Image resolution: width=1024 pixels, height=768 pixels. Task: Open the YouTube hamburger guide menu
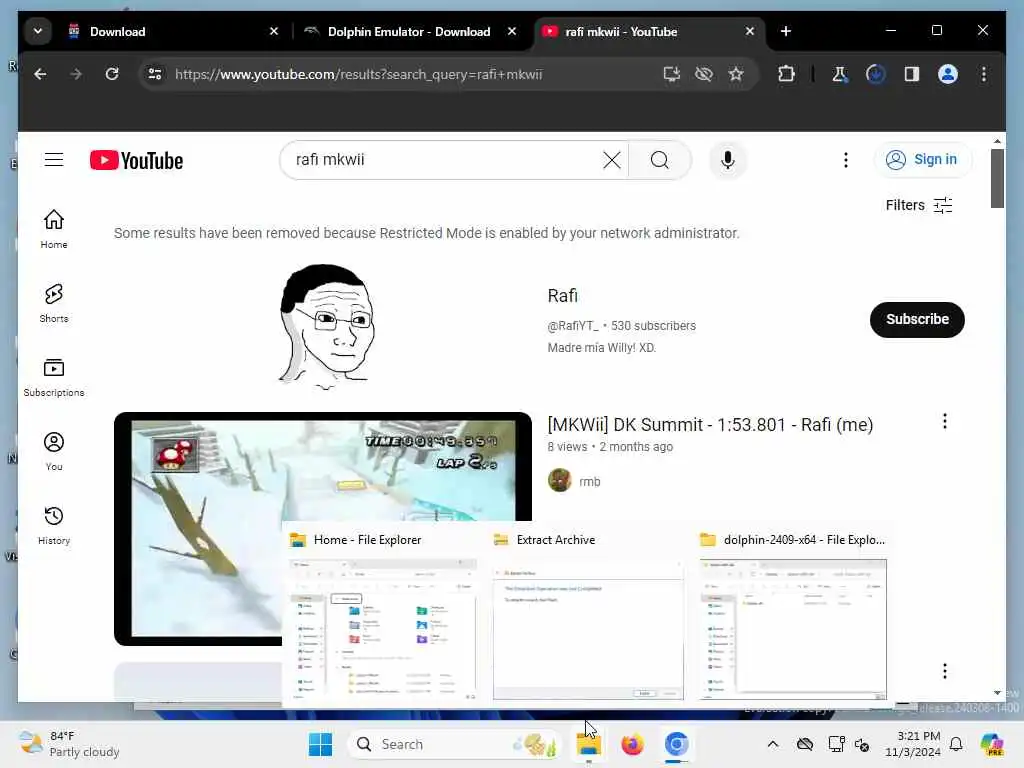pos(54,160)
